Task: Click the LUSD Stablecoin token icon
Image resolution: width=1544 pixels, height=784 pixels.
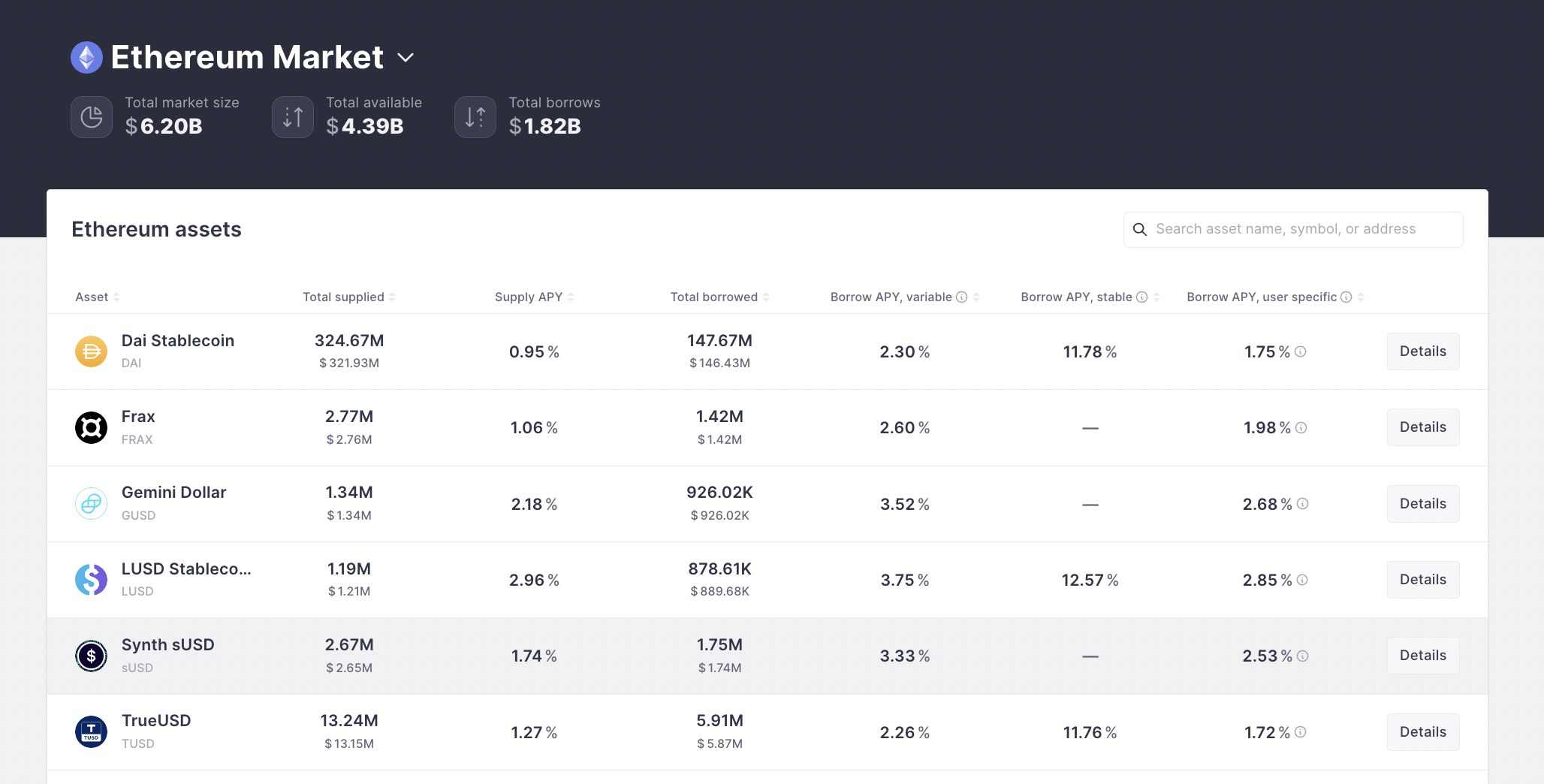Action: (x=91, y=580)
